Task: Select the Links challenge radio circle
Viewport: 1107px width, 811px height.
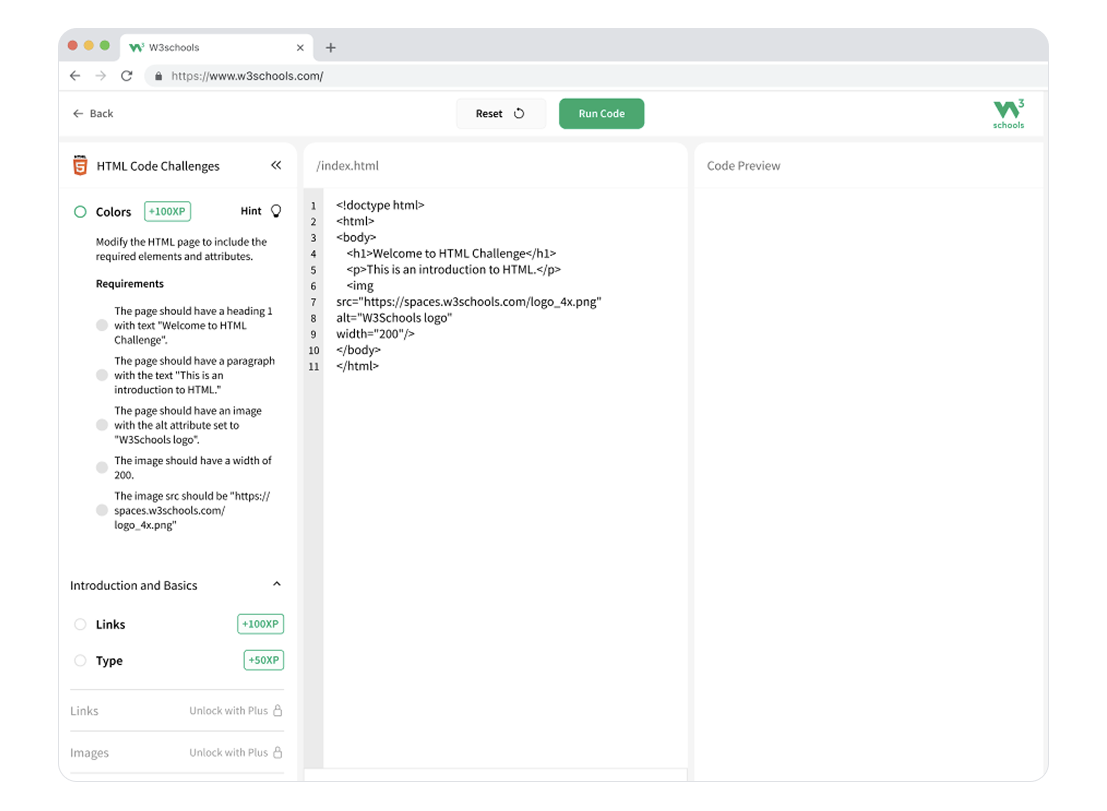Action: [80, 625]
